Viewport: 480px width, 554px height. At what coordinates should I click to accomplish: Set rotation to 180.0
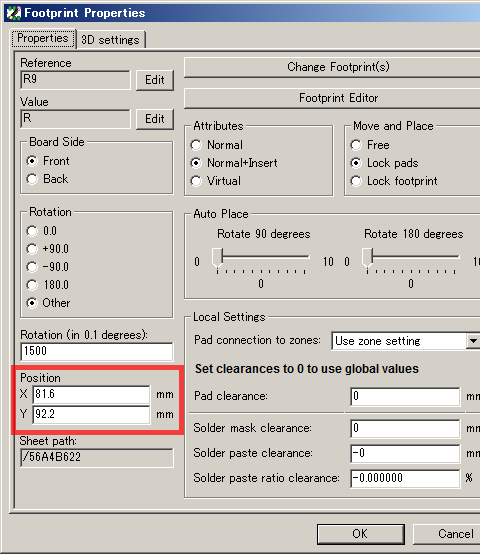tap(48, 285)
